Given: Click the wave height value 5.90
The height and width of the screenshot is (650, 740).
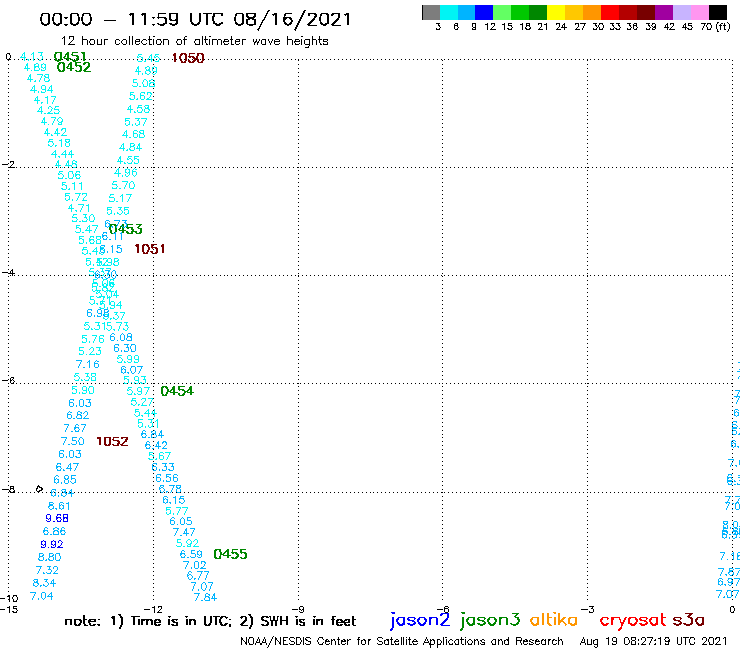Looking at the screenshot, I should click(x=83, y=390).
